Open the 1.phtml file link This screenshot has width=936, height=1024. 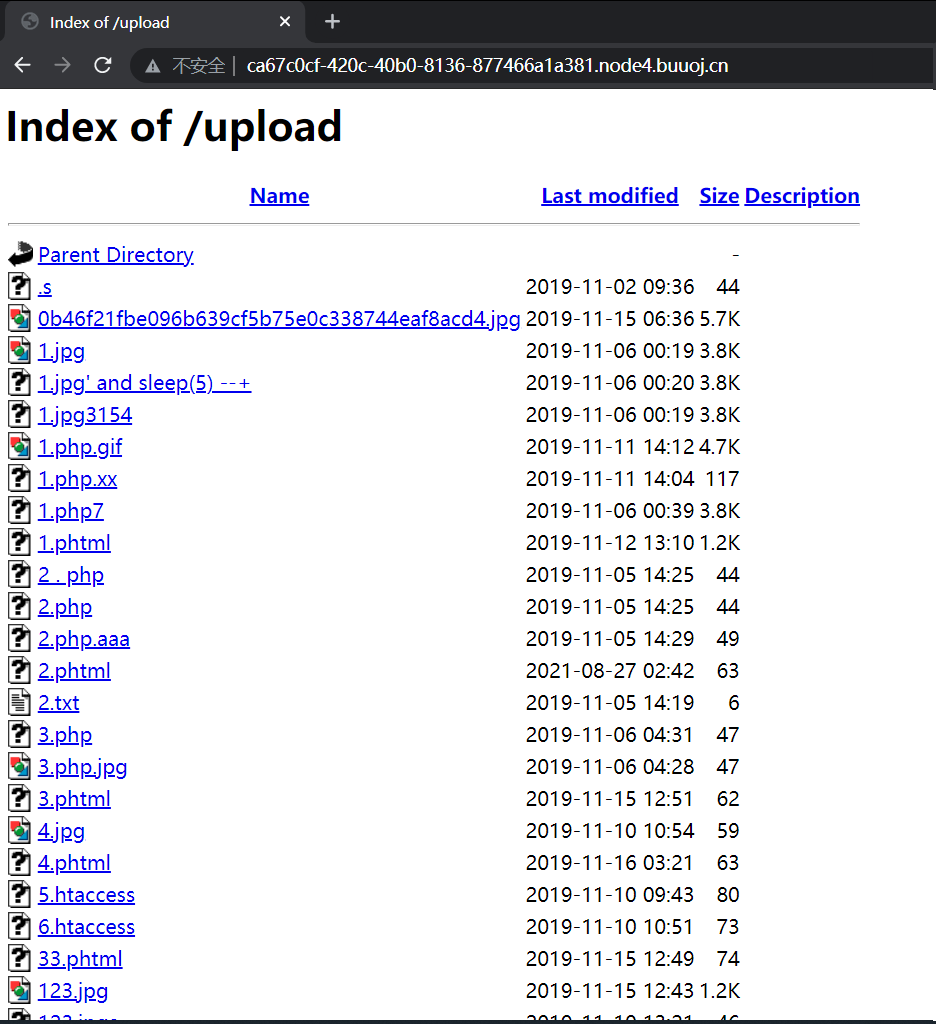[74, 543]
